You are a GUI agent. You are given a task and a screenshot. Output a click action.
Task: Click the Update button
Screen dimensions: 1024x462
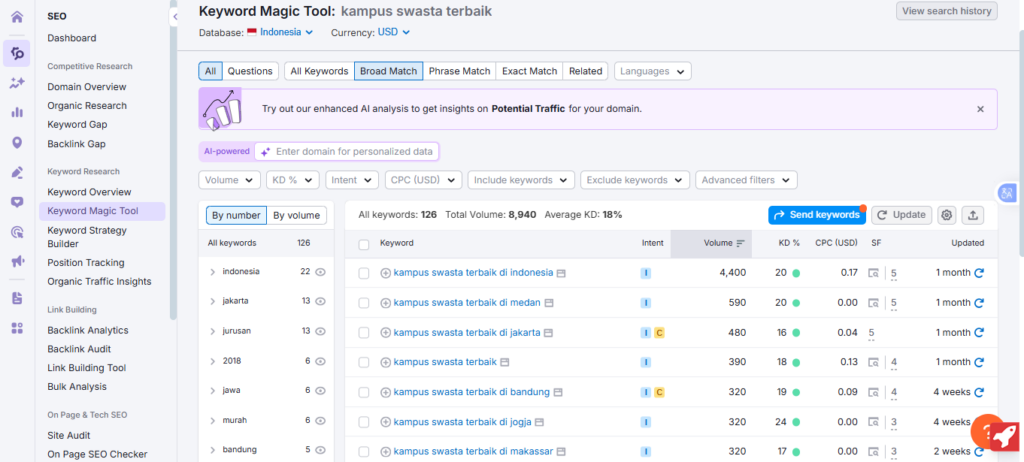coord(902,215)
